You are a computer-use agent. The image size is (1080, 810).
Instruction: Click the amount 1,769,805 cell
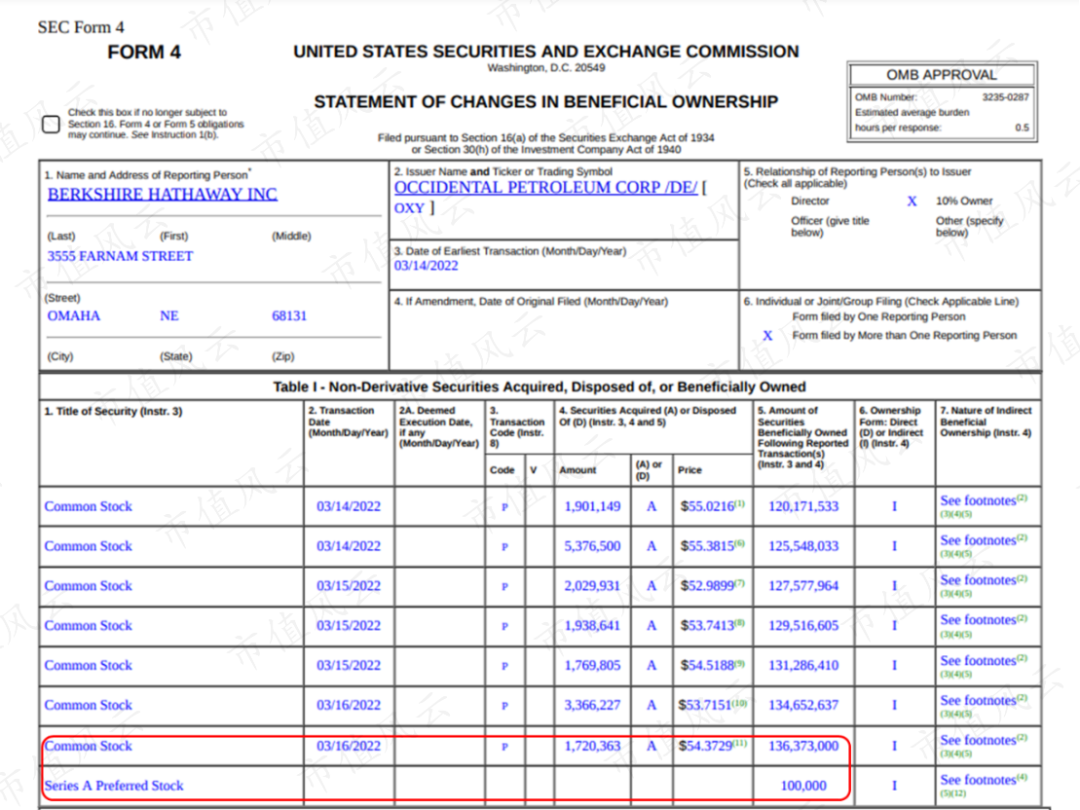592,665
